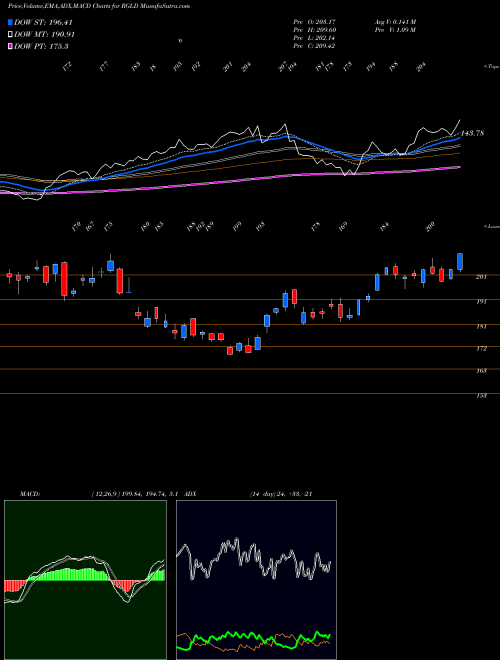Click the 153 price axis label
Image resolution: width=500 pixels, height=660 pixels.
(481, 396)
